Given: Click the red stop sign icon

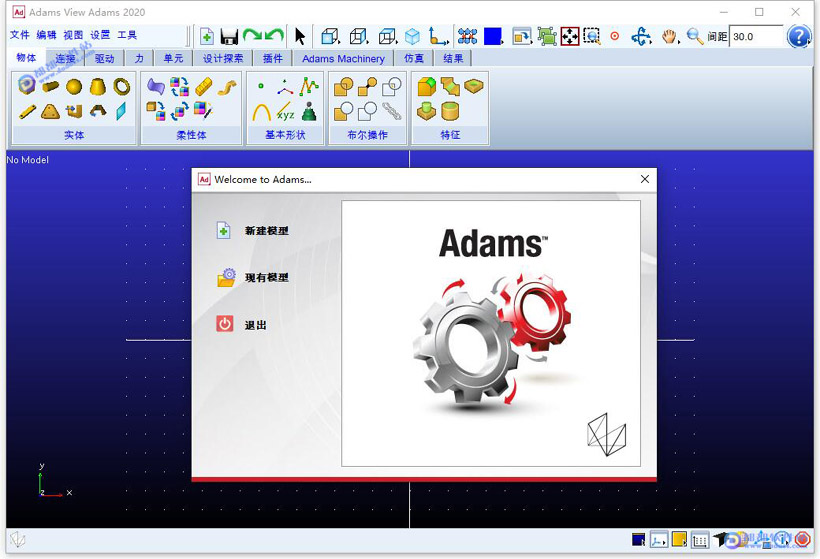Looking at the screenshot, I should tap(803, 539).
